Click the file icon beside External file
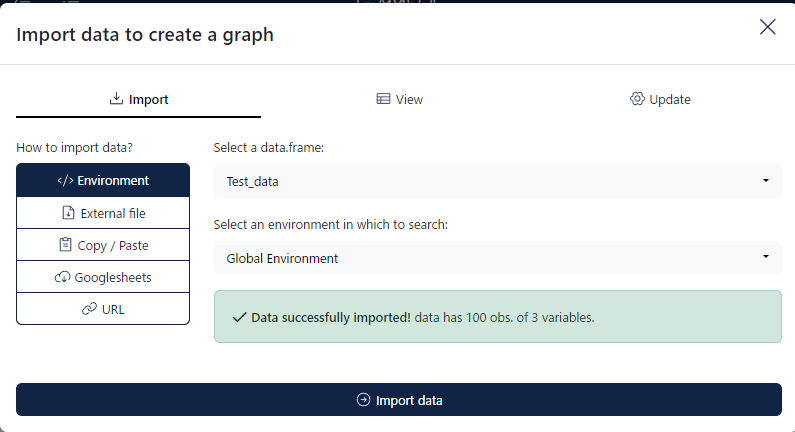Image resolution: width=795 pixels, height=432 pixels. tap(68, 213)
